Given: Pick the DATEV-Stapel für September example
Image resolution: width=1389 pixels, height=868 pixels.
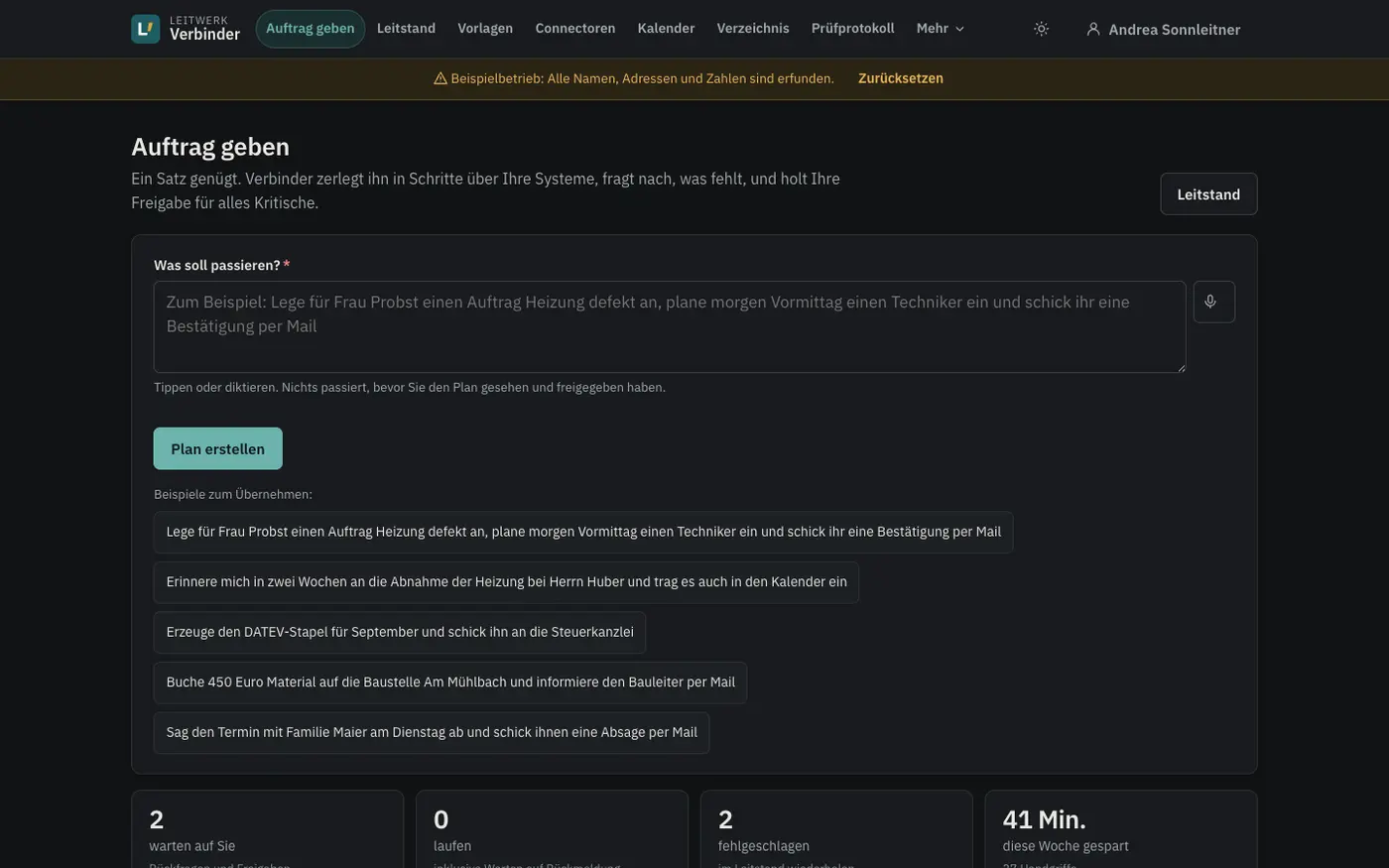Looking at the screenshot, I should (400, 632).
